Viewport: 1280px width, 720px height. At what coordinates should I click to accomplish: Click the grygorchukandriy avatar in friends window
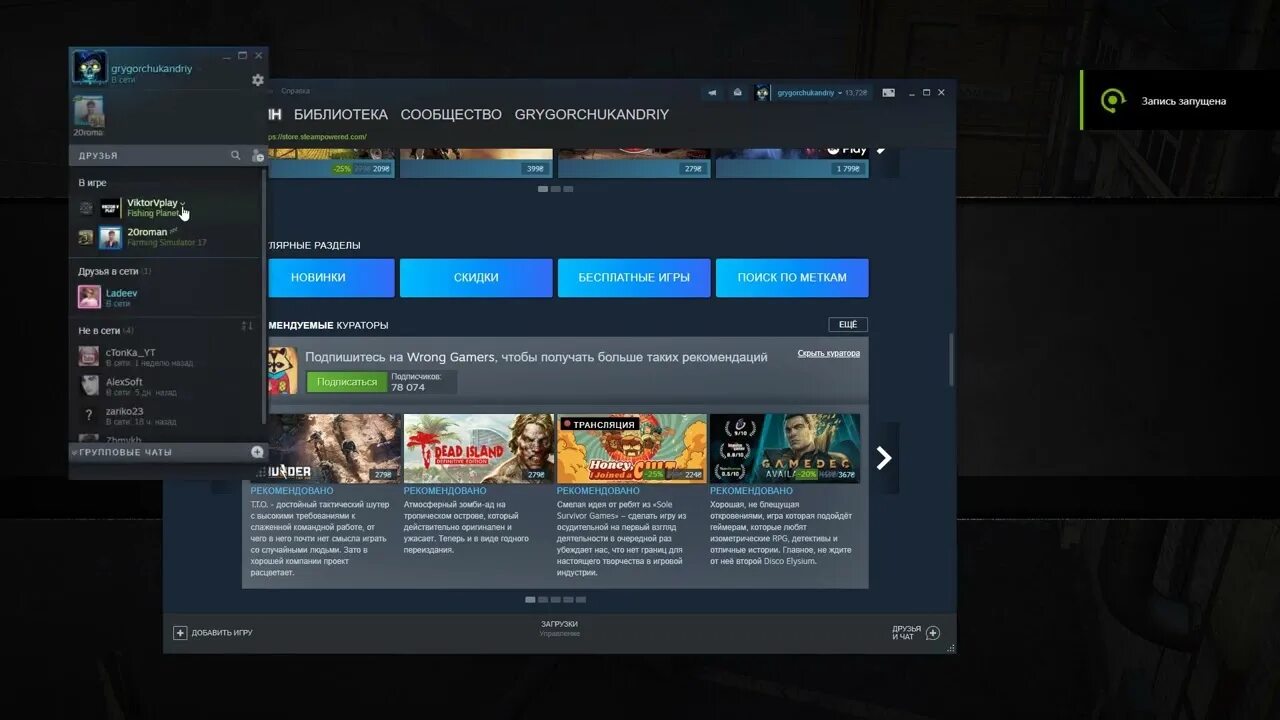point(89,68)
